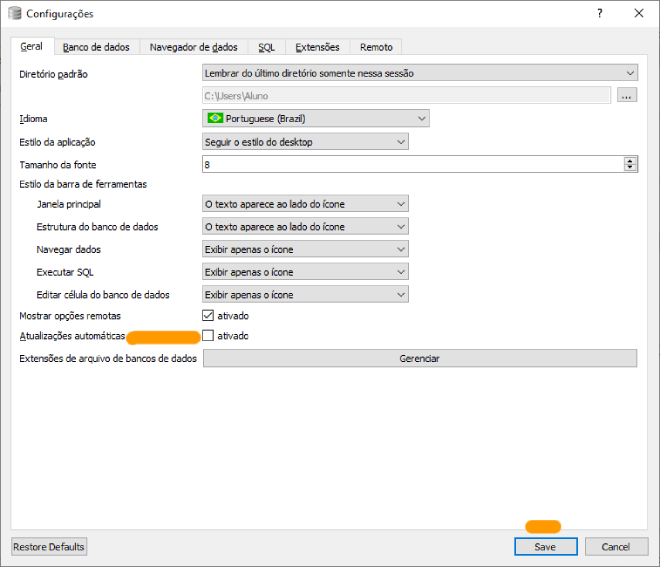Switch to the Banco de dados tab
Screen dimensions: 660x567
coord(96,47)
